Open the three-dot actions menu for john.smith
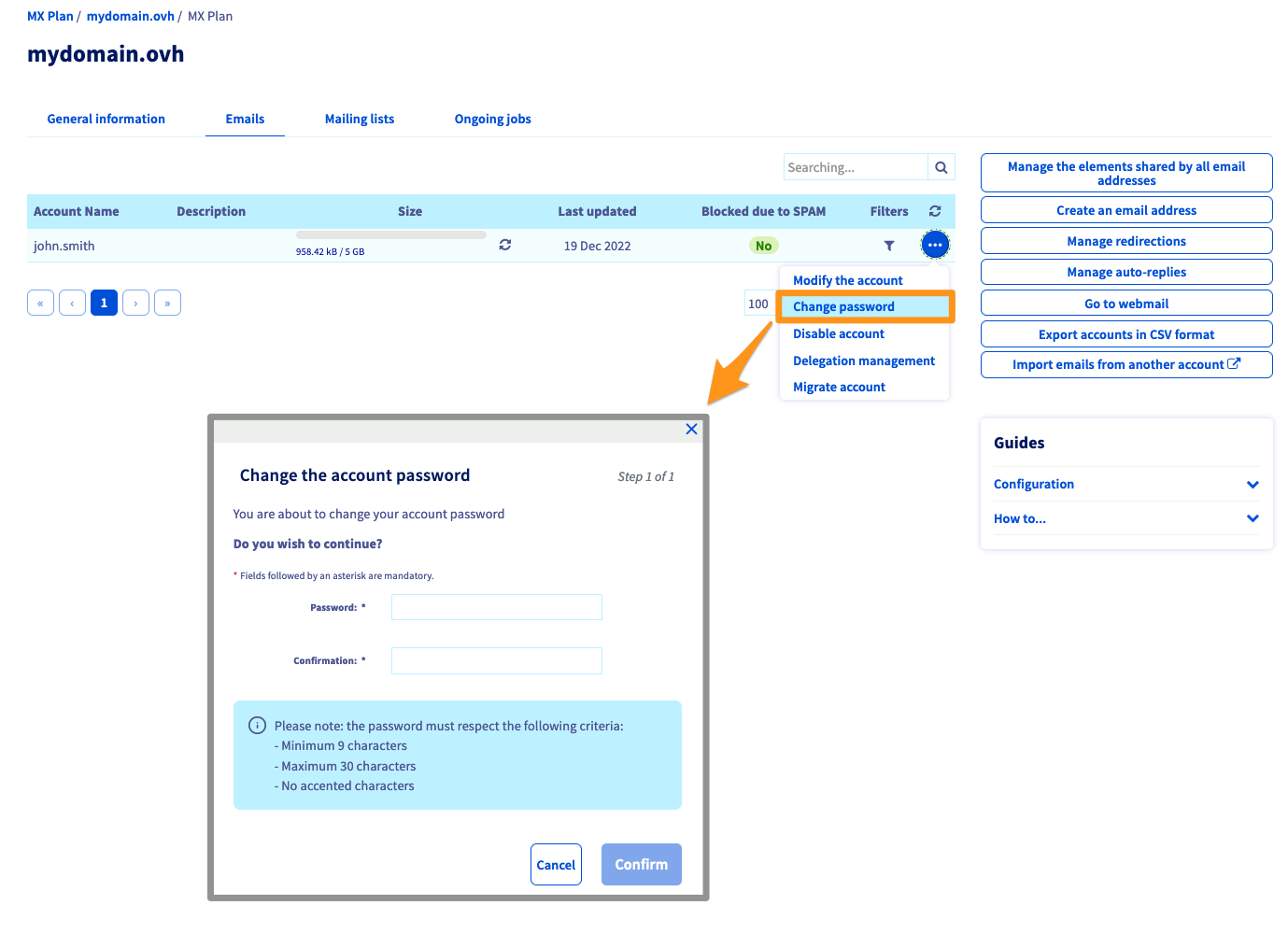Image resolution: width=1288 pixels, height=934 pixels. click(x=934, y=245)
